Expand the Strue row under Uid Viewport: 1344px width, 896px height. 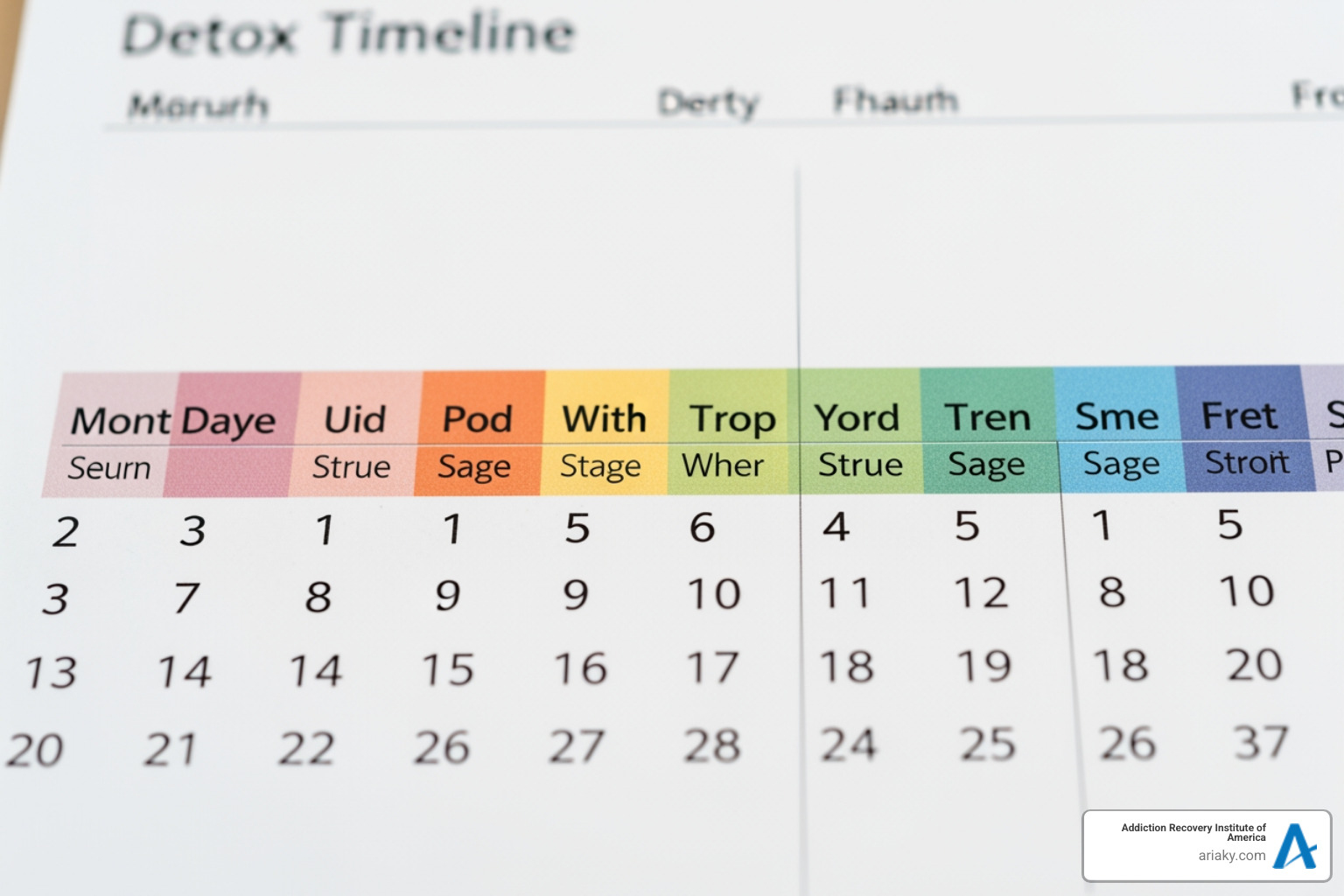tap(350, 467)
